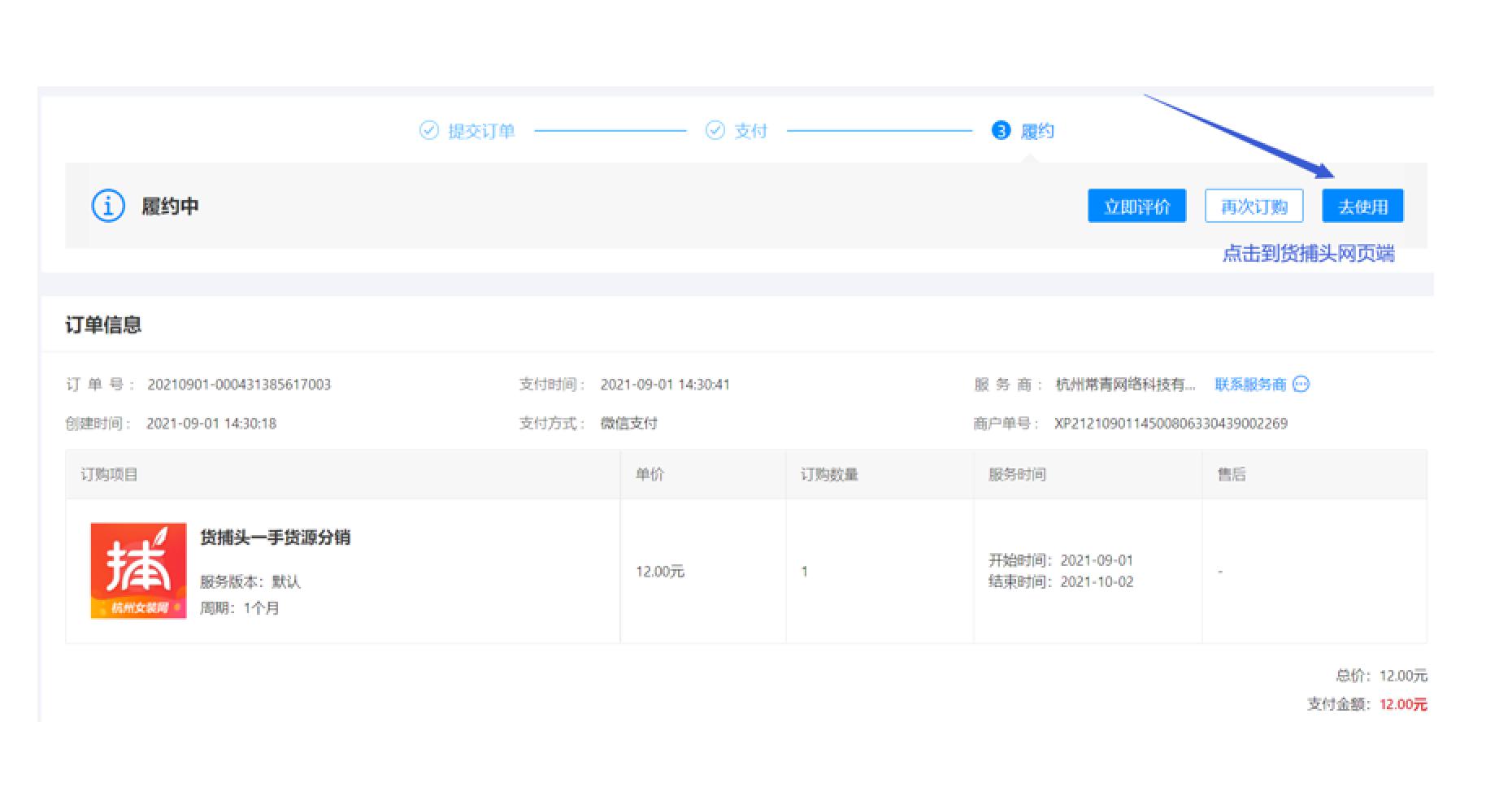Click the 订购项目 column header
Image resolution: width=1512 pixels, height=805 pixels.
click(x=109, y=475)
